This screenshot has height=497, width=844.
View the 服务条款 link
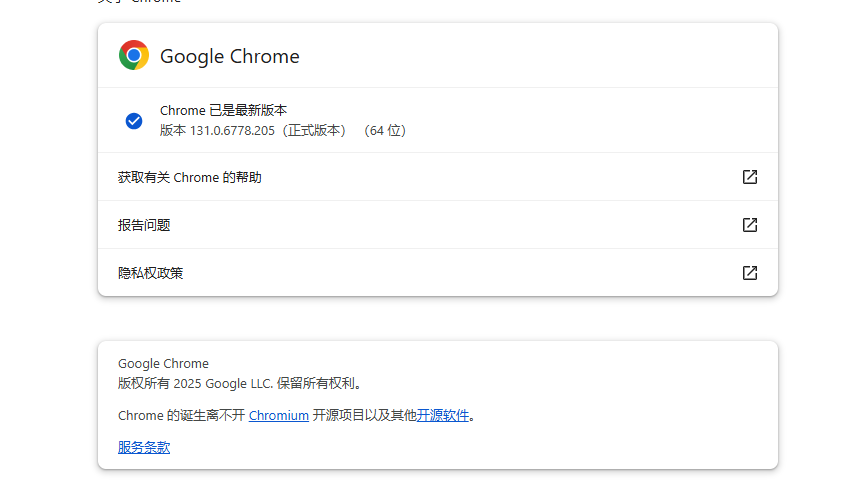coord(144,447)
